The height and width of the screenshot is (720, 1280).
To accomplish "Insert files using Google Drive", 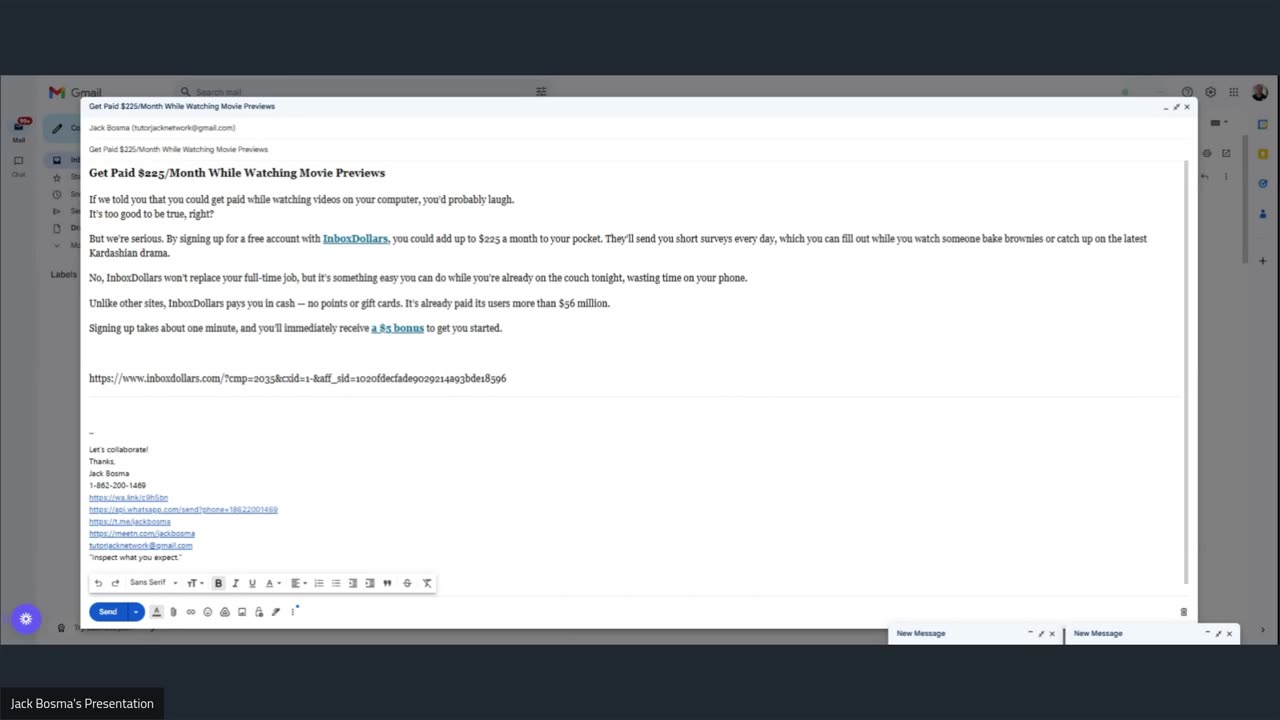I will (225, 612).
